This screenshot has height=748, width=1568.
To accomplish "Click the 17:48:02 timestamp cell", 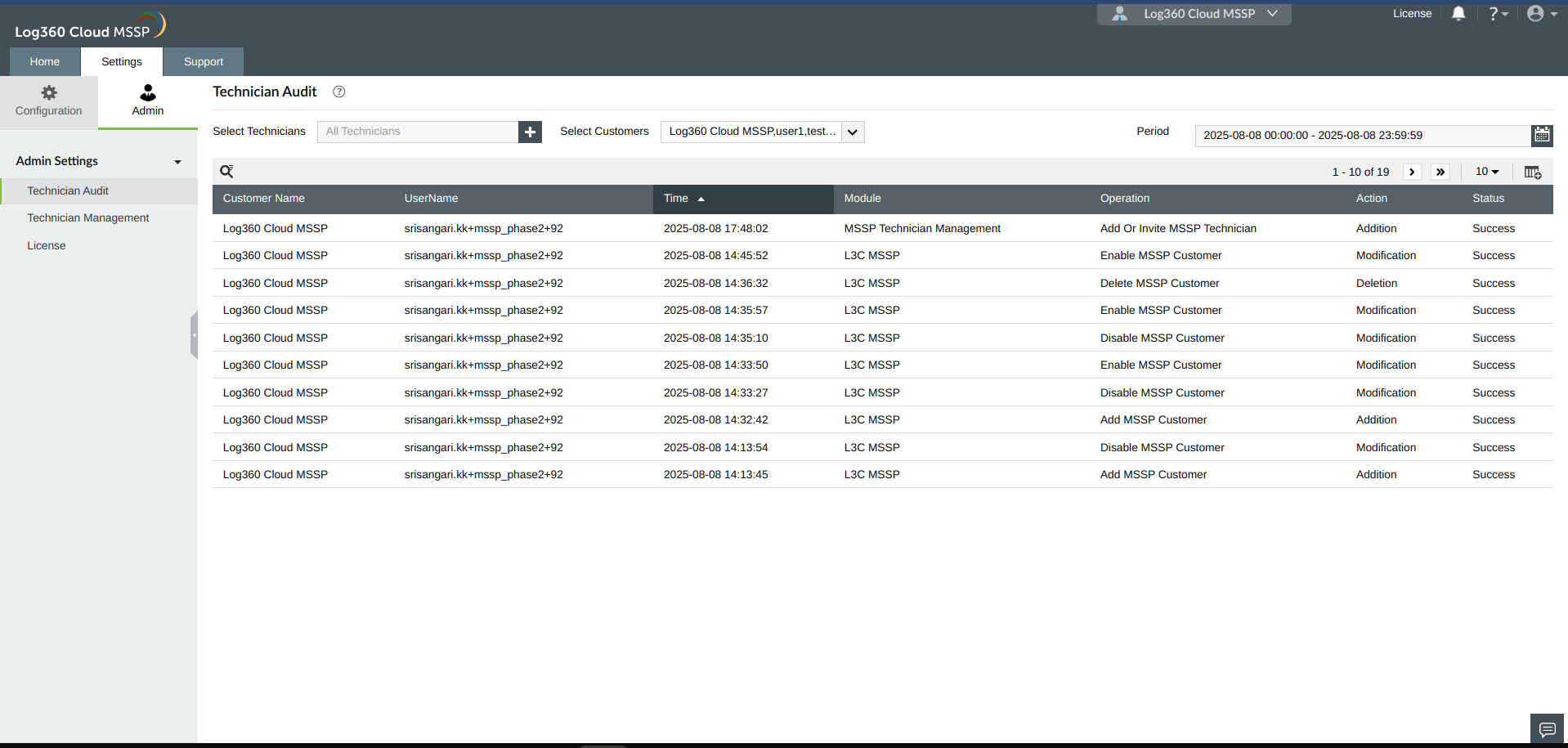I will pos(716,229).
